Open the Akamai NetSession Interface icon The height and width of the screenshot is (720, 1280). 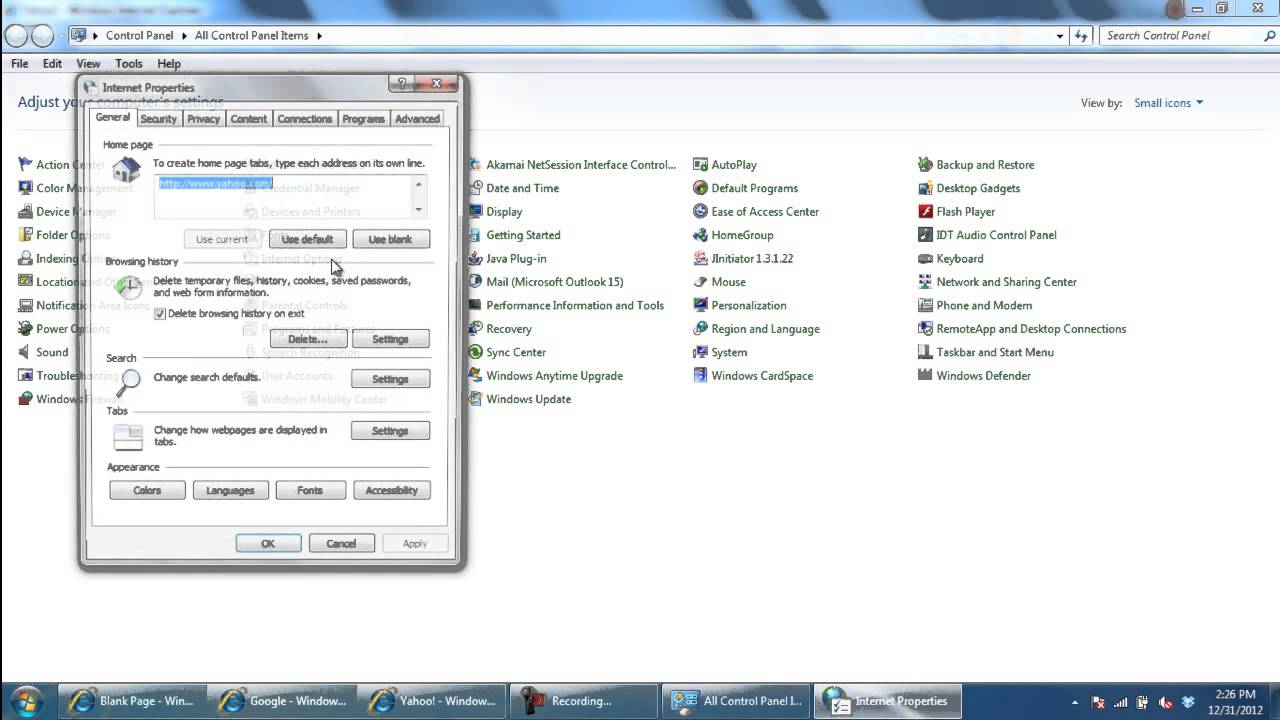pyautogui.click(x=573, y=165)
